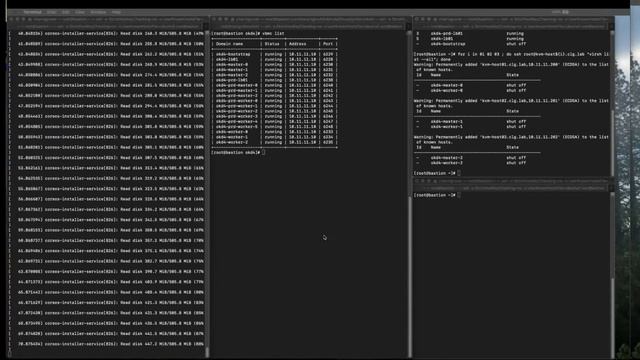Image resolution: width=640 pixels, height=360 pixels.
Task: Click okd4-master-1 in the virsh list output
Action: click(x=447, y=122)
